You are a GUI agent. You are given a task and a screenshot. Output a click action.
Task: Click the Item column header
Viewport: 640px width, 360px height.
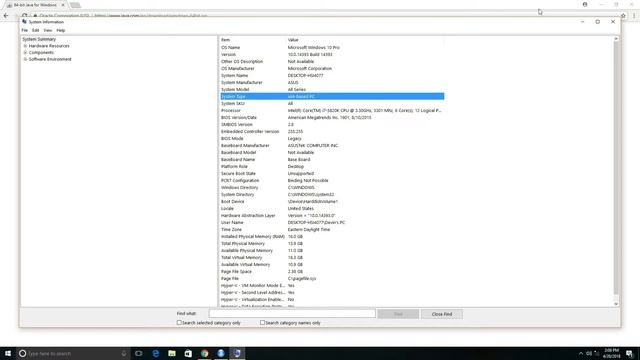253,40
